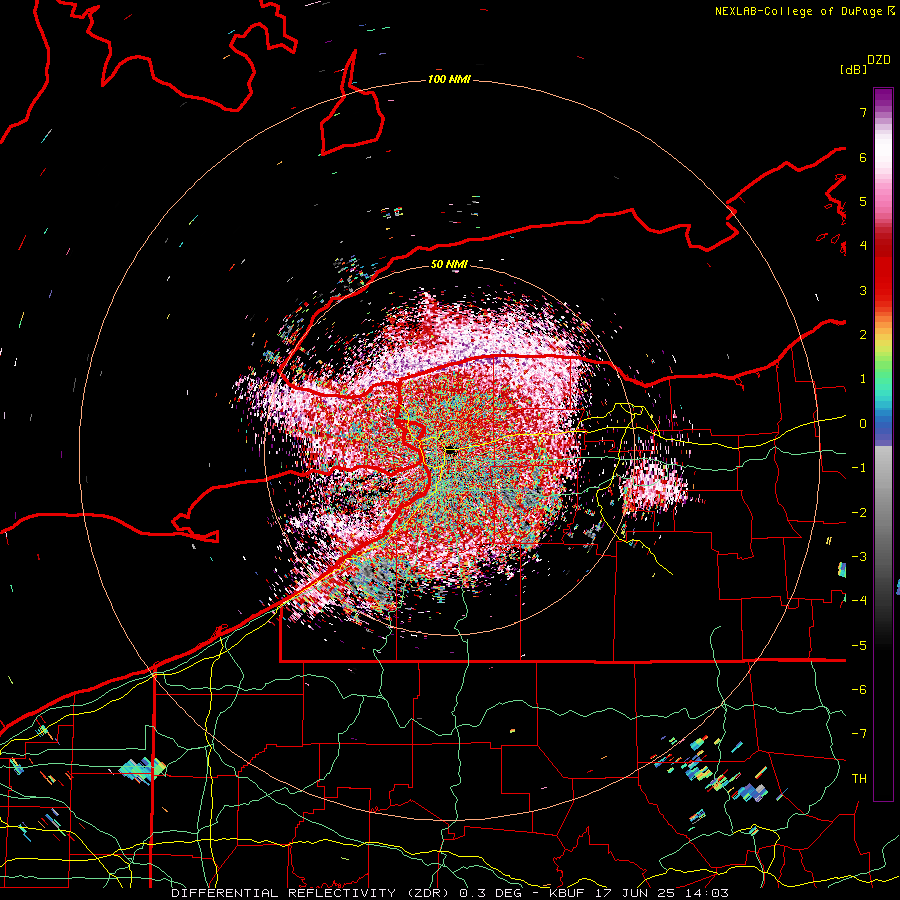
Task: Click the 4 value on the color scale
Action: (863, 246)
